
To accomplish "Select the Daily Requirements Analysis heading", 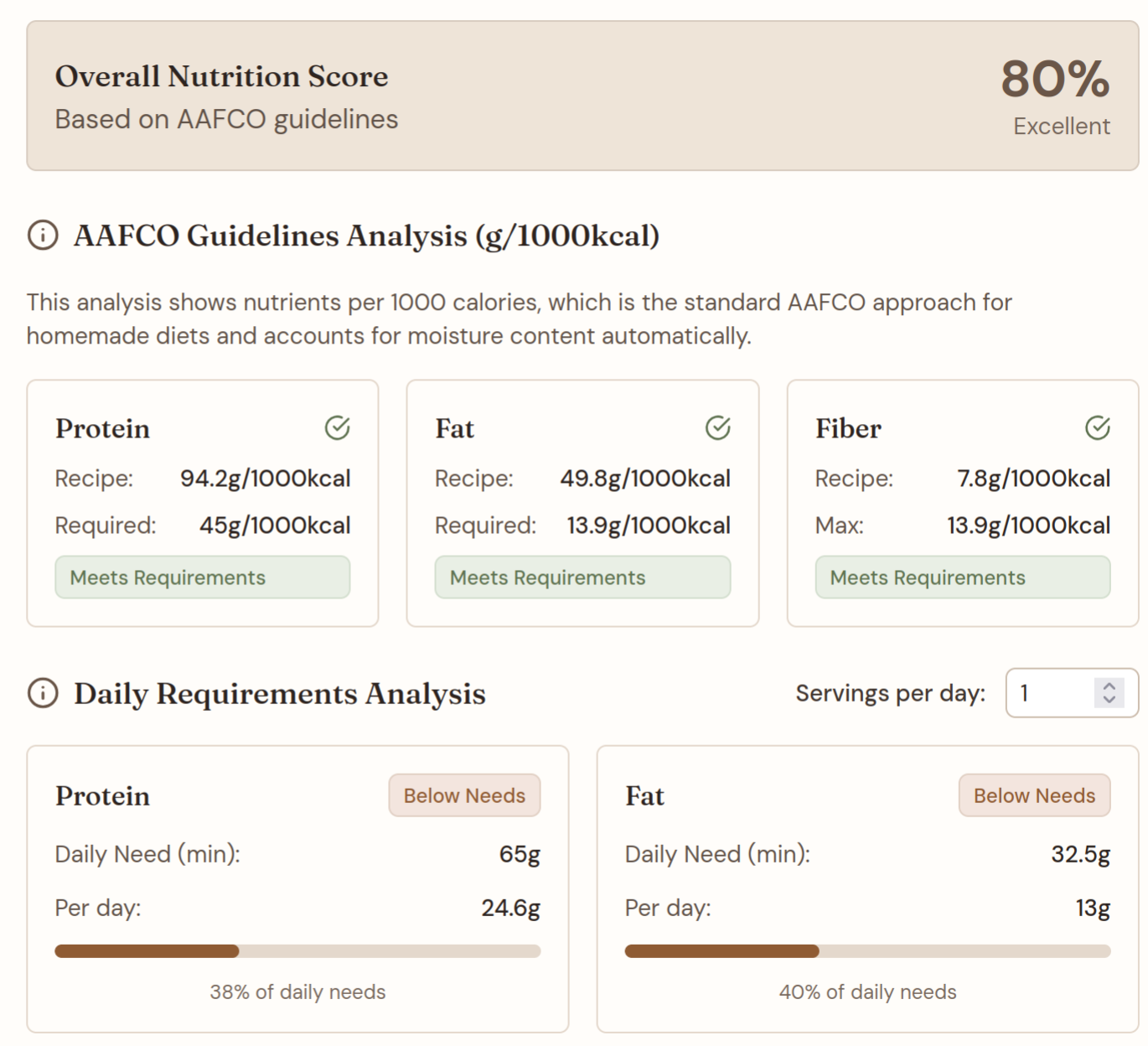I will coord(279,693).
